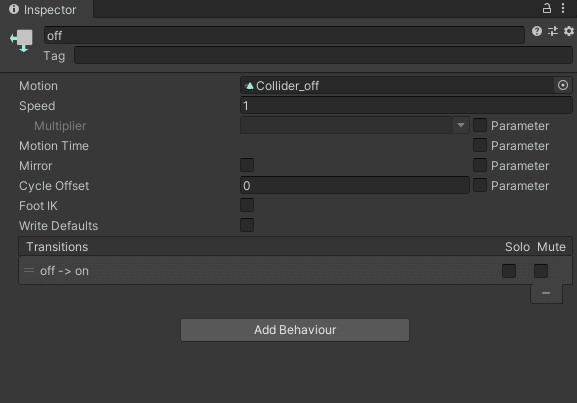Lock the Inspector panel
The height and width of the screenshot is (403, 577).
point(547,8)
